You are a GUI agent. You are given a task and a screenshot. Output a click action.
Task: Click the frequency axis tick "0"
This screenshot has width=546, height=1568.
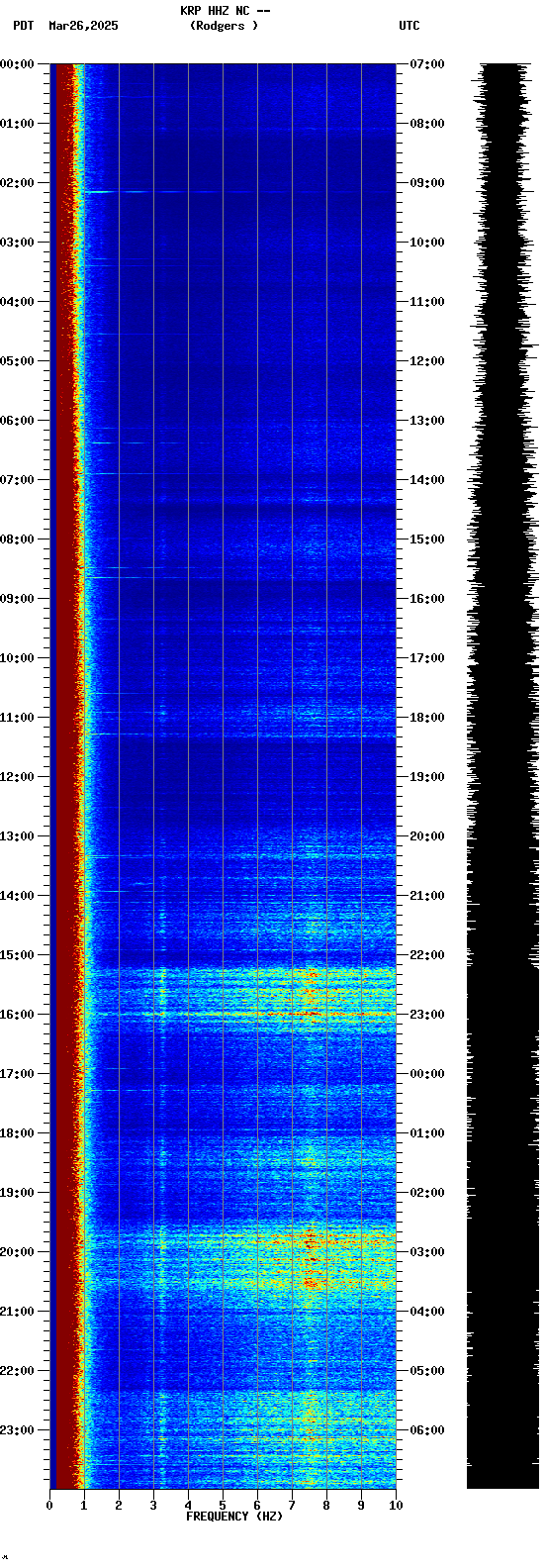[x=49, y=1506]
